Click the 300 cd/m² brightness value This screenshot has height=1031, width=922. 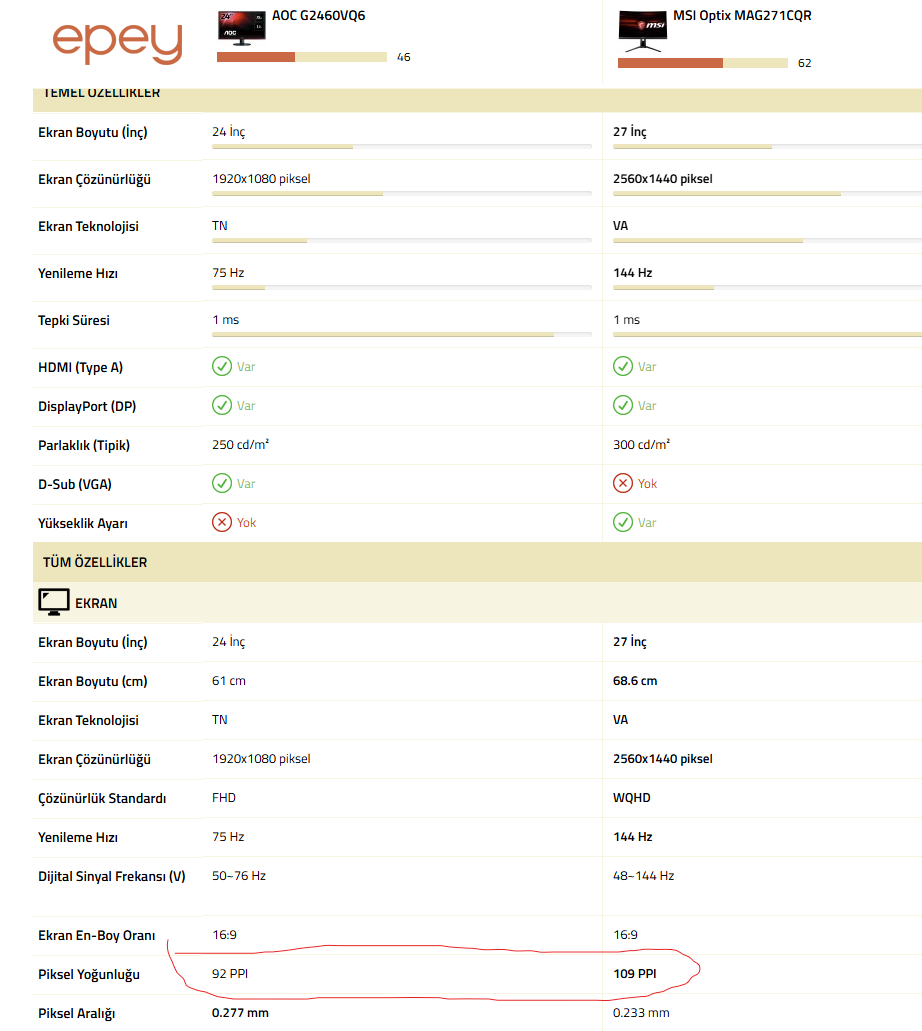point(641,444)
